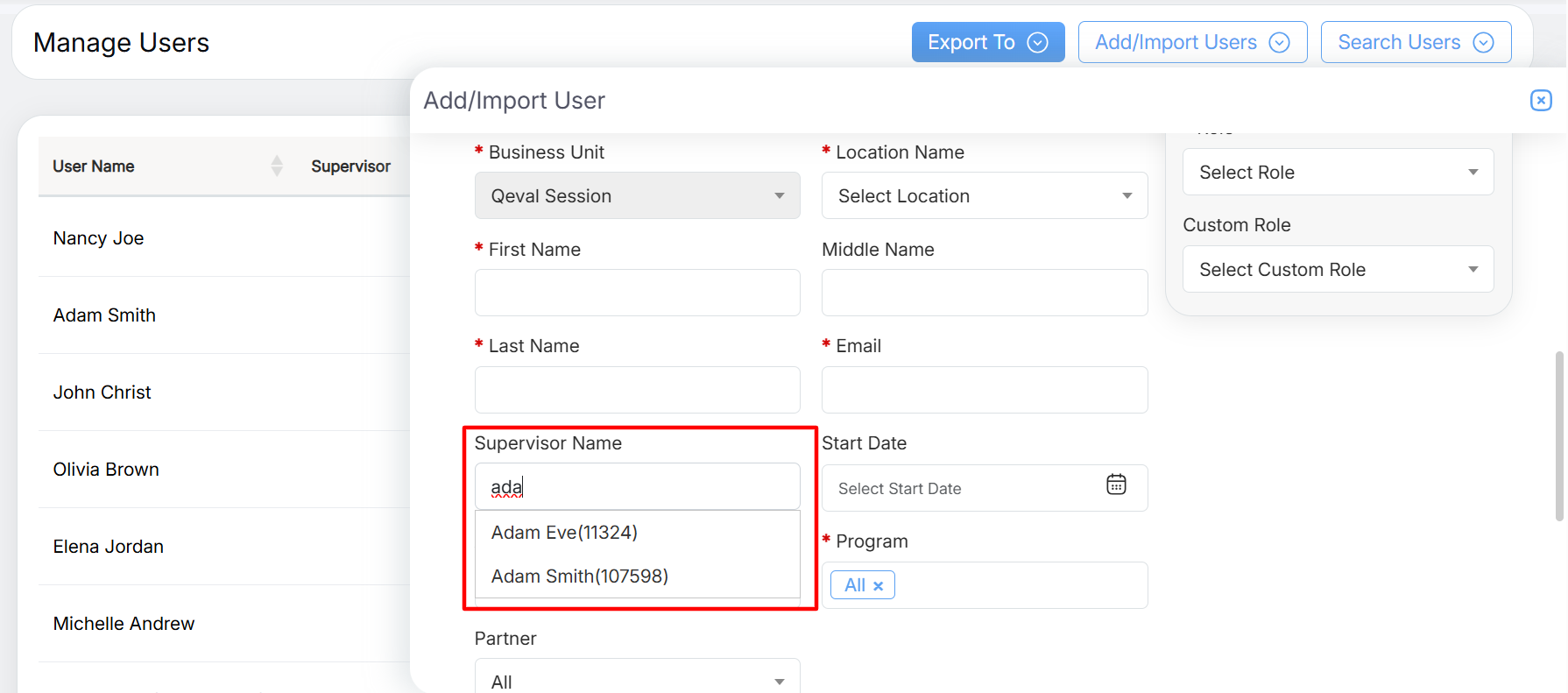This screenshot has width=1568, height=693.
Task: Click the Last Name text box
Action: 637,390
